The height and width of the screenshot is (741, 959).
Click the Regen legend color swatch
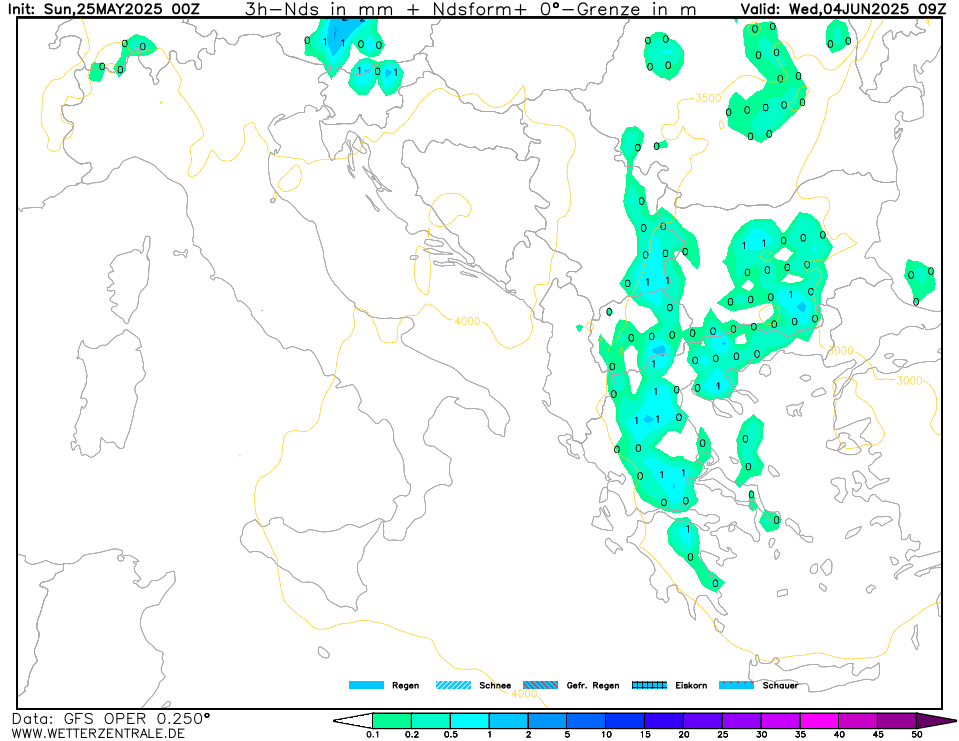(x=366, y=685)
